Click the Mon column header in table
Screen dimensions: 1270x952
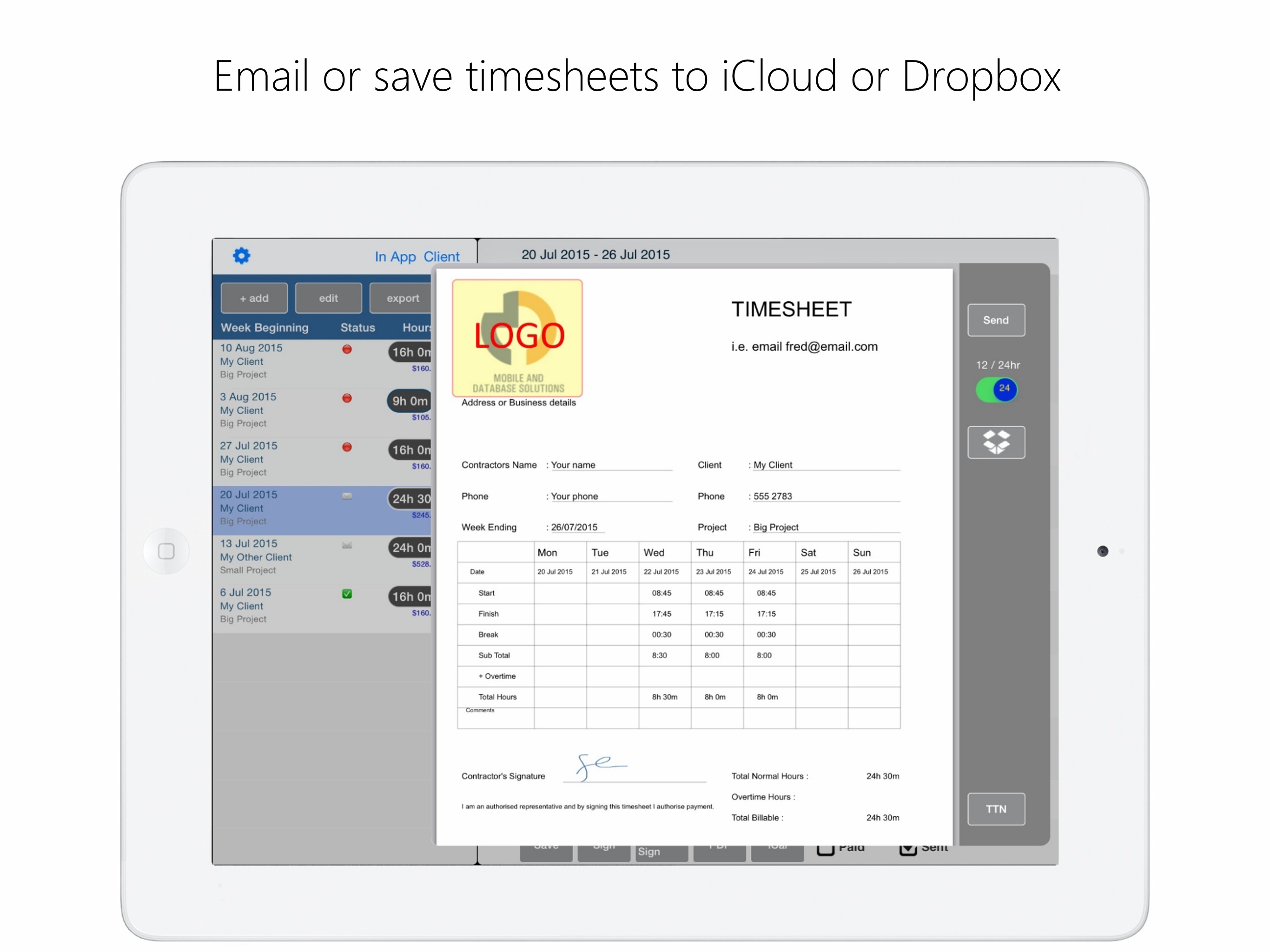tap(547, 552)
